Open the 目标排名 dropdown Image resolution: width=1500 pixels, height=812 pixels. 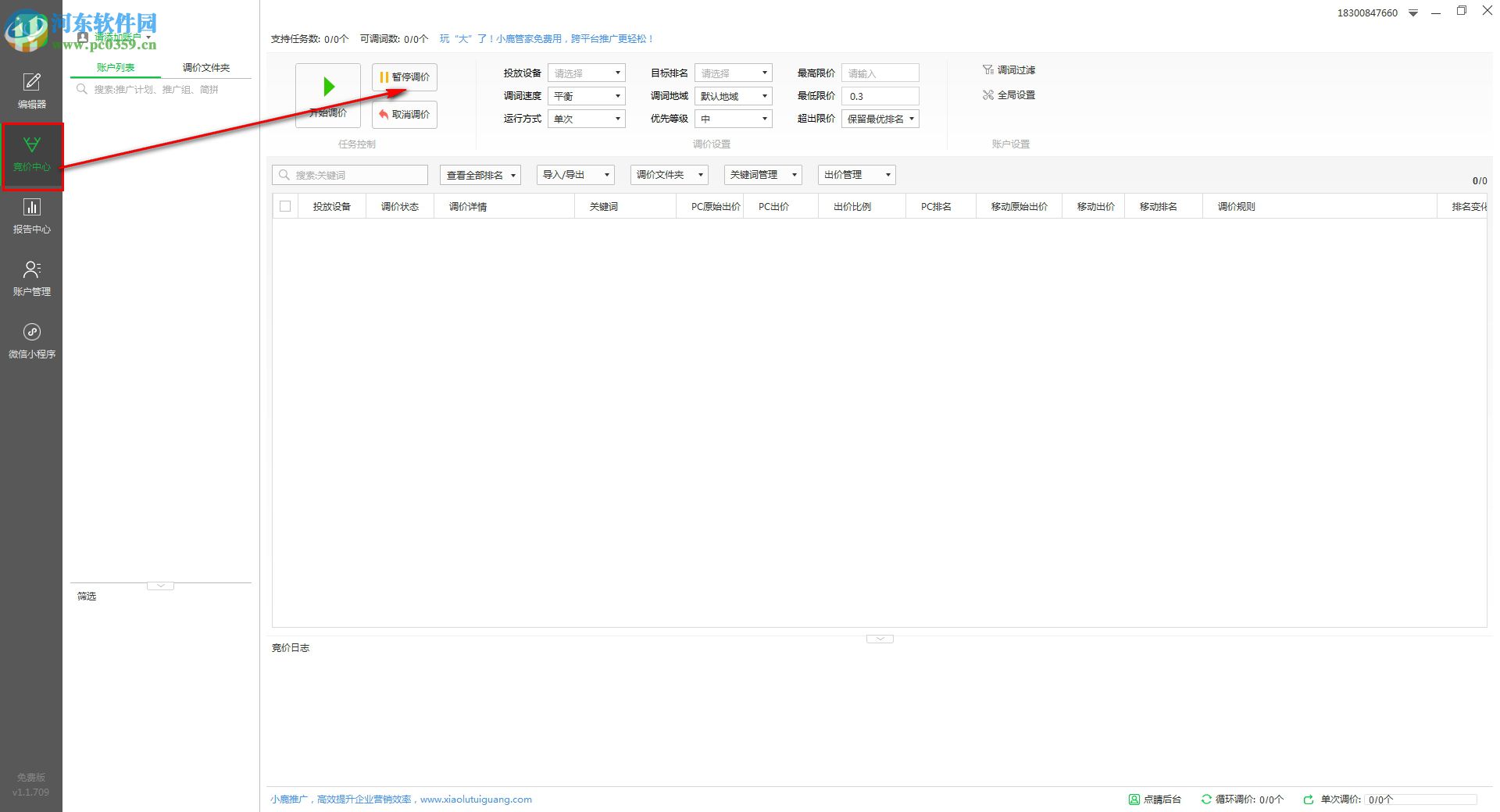(x=734, y=73)
